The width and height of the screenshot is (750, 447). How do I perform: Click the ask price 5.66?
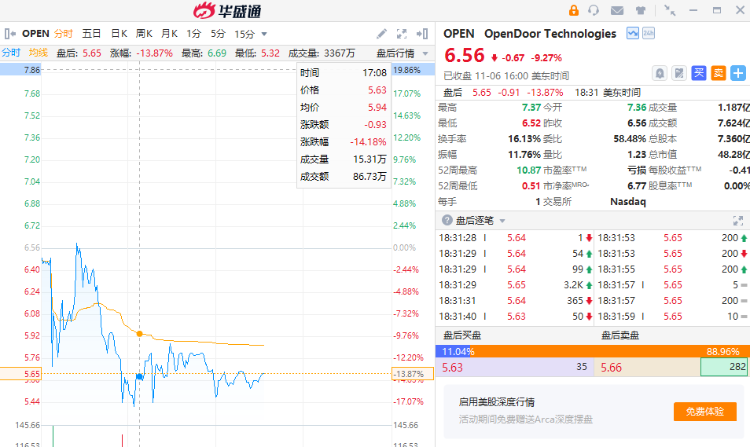point(611,367)
